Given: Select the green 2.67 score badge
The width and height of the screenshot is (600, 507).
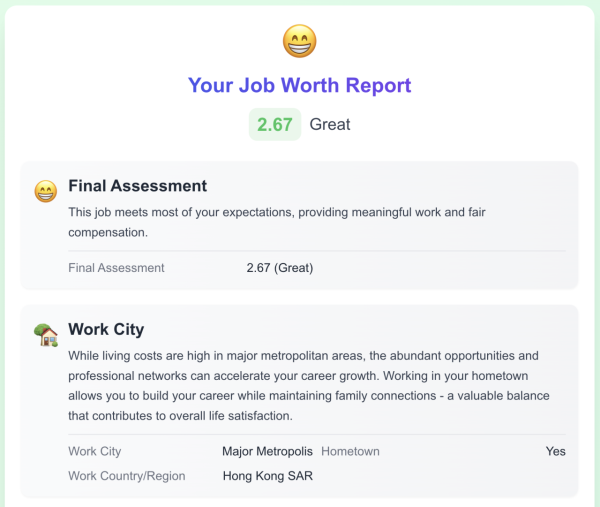Looking at the screenshot, I should coord(274,125).
